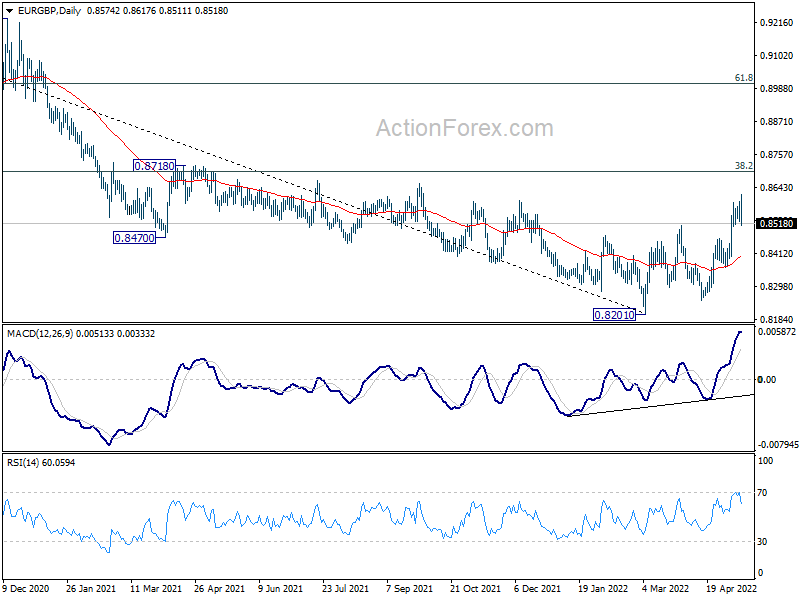Select the 0.87180 price label
Viewport: 800px width, 600px height.
[154, 165]
